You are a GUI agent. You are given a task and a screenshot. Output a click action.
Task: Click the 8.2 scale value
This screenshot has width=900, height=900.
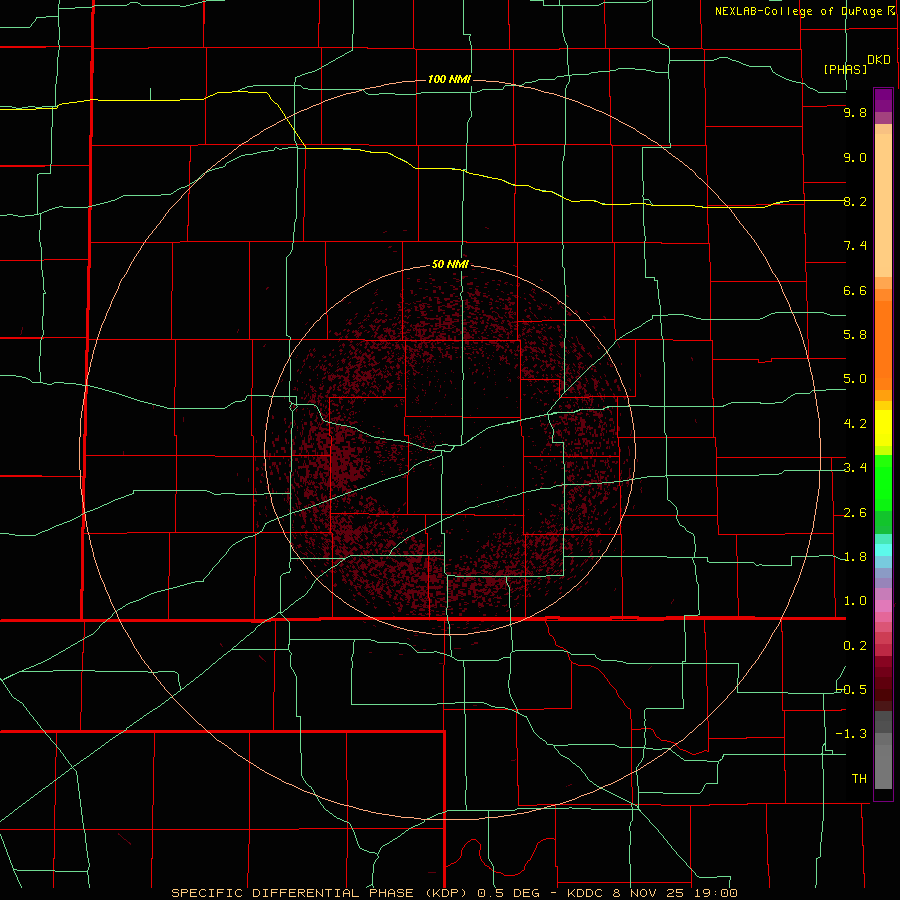click(855, 201)
